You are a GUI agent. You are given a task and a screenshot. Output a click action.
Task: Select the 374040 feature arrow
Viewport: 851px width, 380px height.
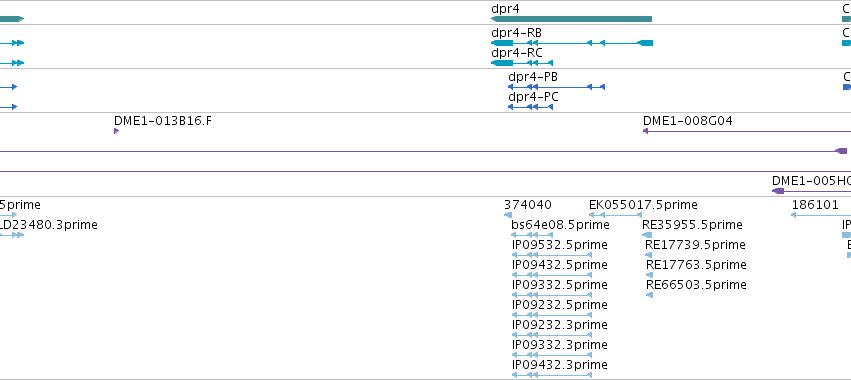(x=508, y=215)
